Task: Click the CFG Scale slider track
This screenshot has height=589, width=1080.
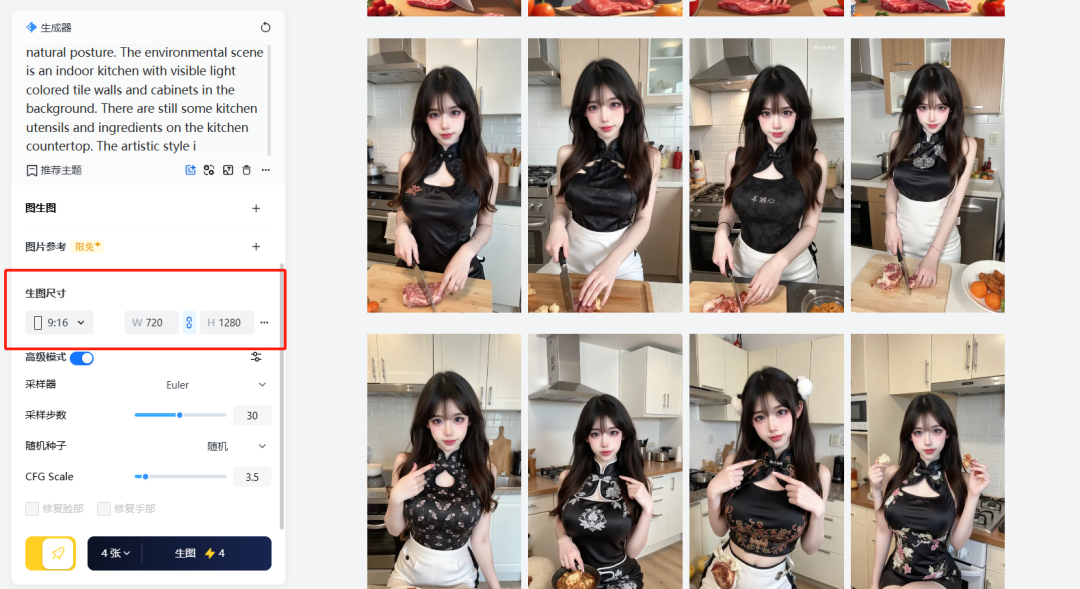Action: [x=181, y=477]
